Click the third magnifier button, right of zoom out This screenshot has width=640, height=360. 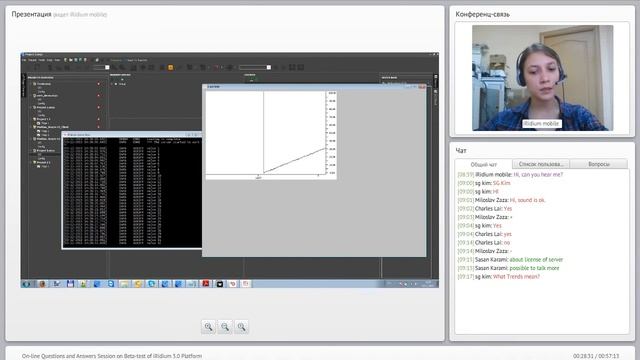pos(241,327)
